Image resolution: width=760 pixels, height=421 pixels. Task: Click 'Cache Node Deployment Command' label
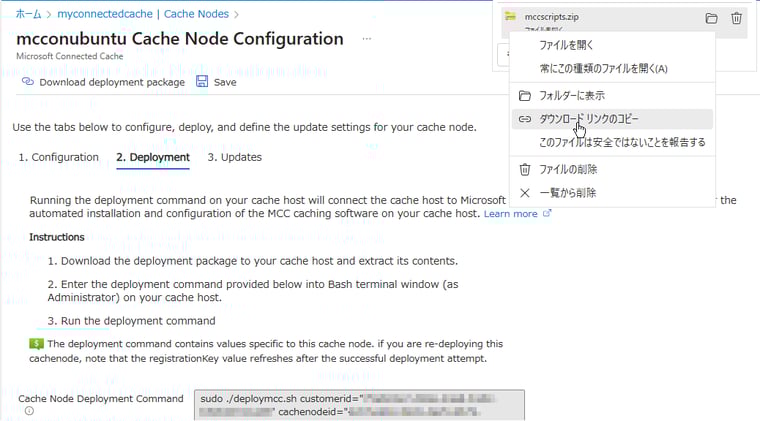pyautogui.click(x=101, y=399)
